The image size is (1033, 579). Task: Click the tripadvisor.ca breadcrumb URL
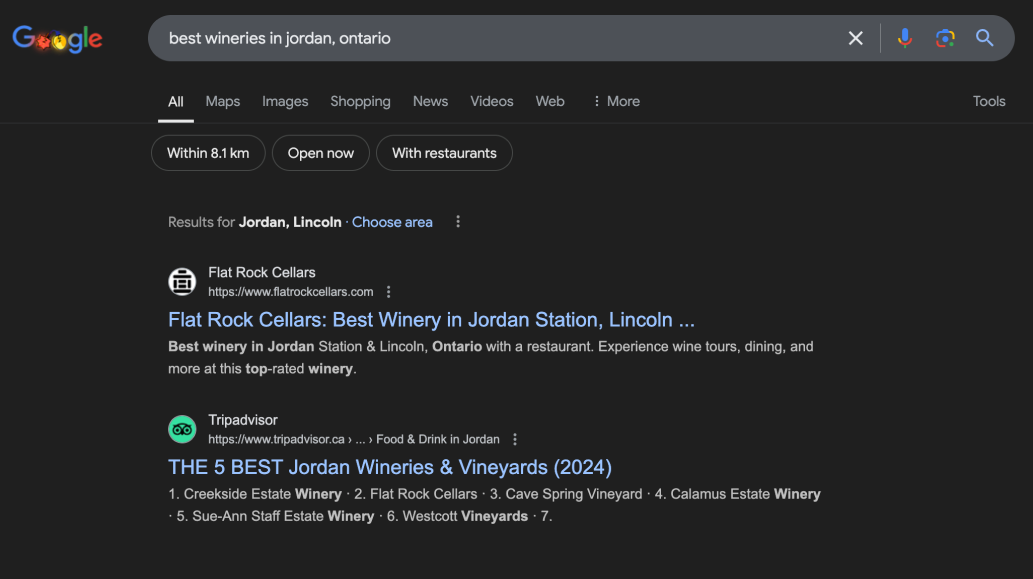(x=354, y=439)
